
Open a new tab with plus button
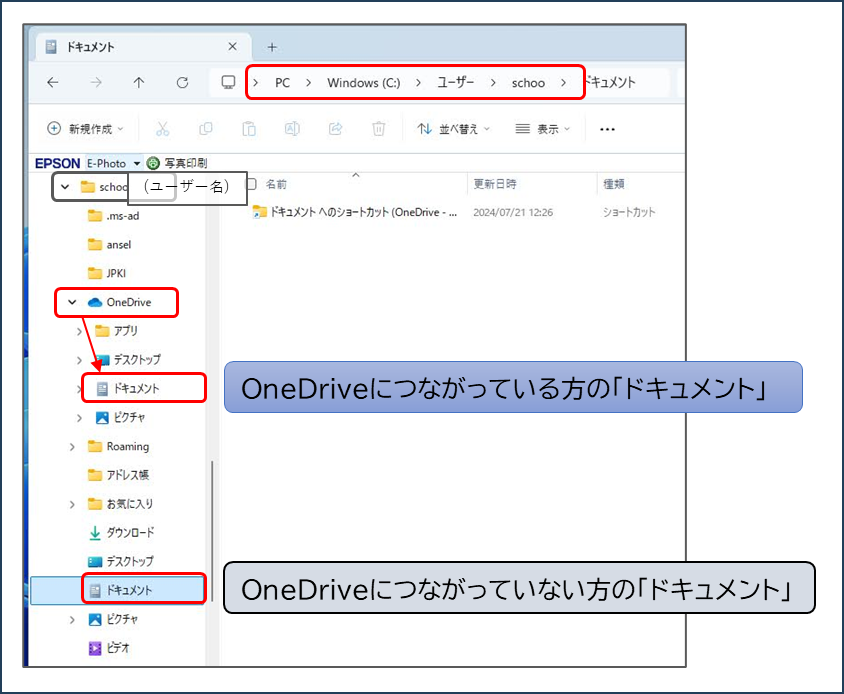point(272,47)
